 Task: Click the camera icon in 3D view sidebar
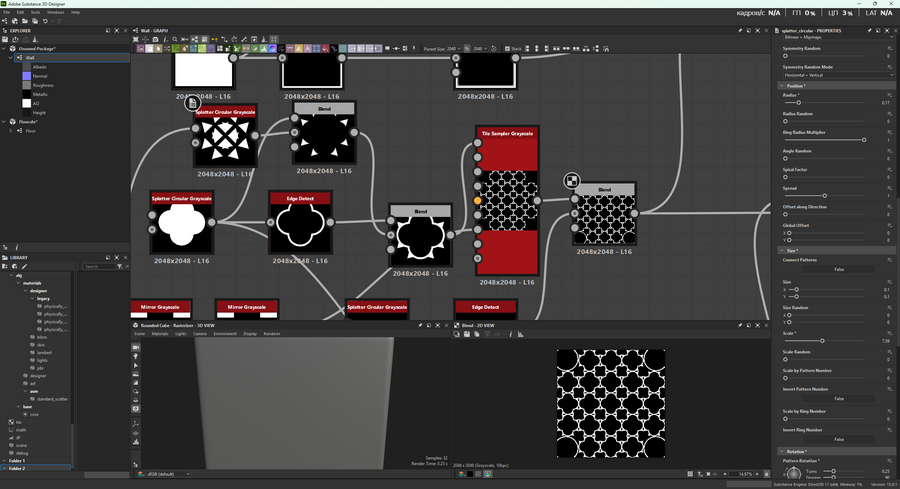(x=136, y=347)
